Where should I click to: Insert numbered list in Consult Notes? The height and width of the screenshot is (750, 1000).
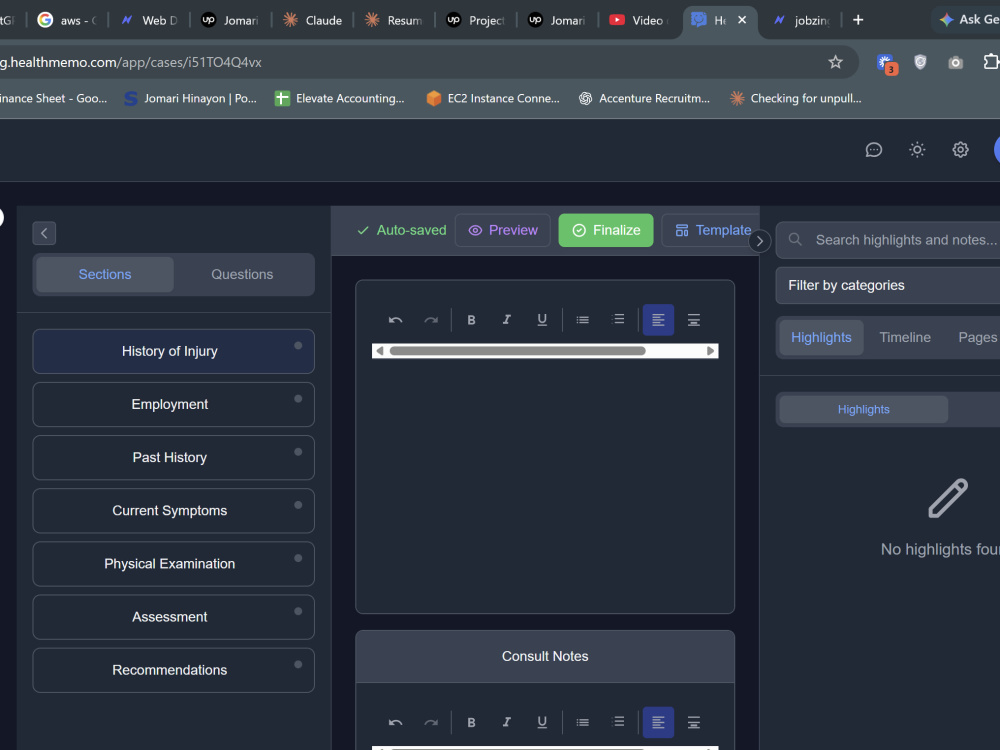618,723
